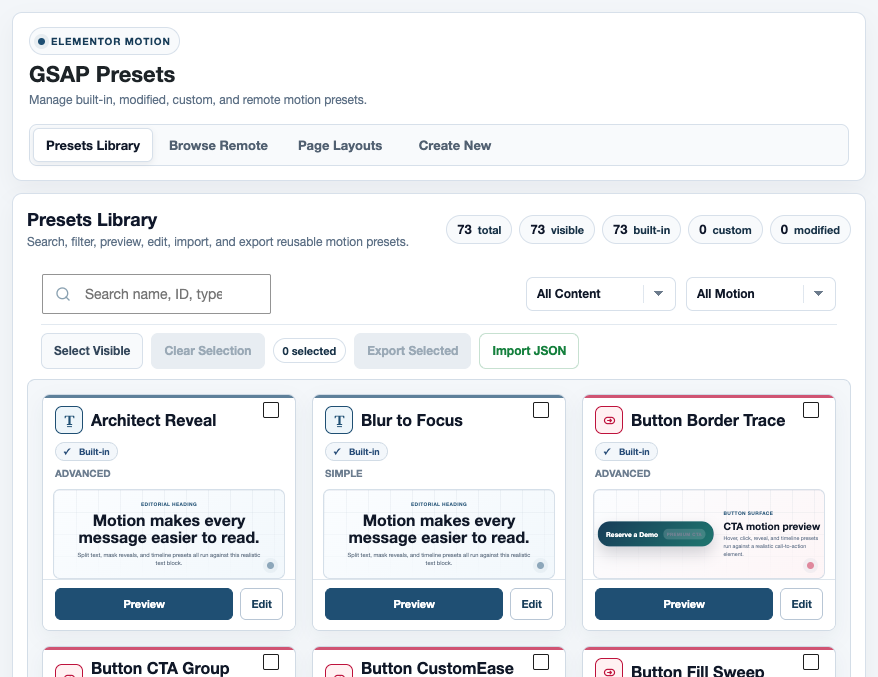Click the 0 custom counter pill
Image resolution: width=878 pixels, height=677 pixels.
725,230
